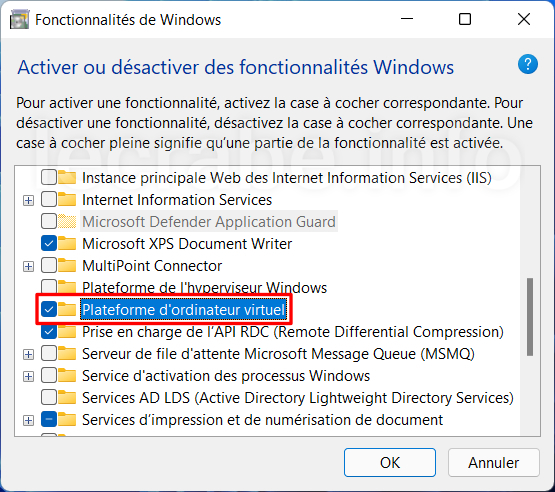Click the Microsoft Defender Application Guard folder icon
Image resolution: width=555 pixels, height=492 pixels.
(67, 222)
